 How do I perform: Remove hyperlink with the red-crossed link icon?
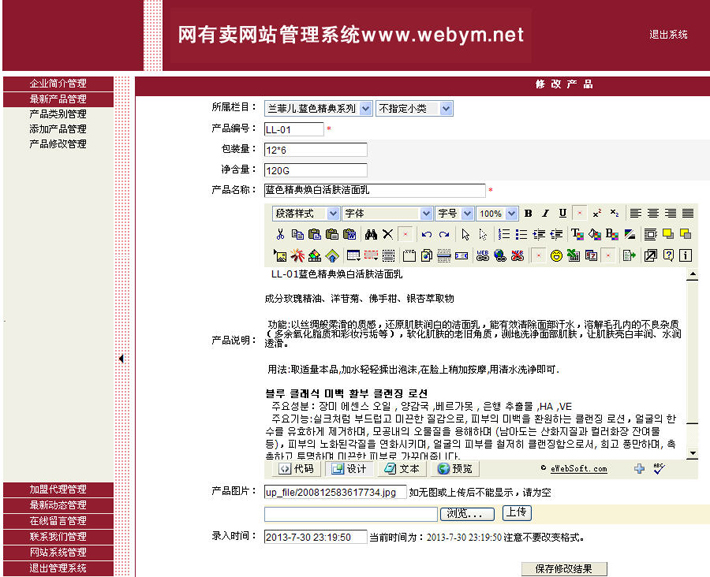pos(517,255)
